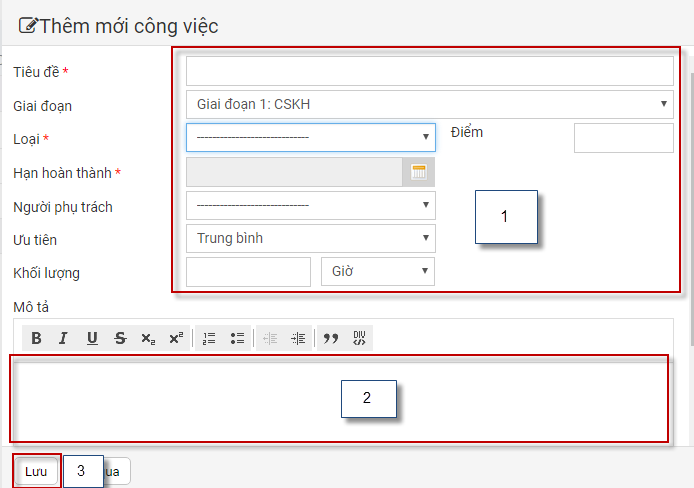Screen dimensions: 694x488
Task: Select the Giờ unit dropdown
Action: click(x=377, y=271)
